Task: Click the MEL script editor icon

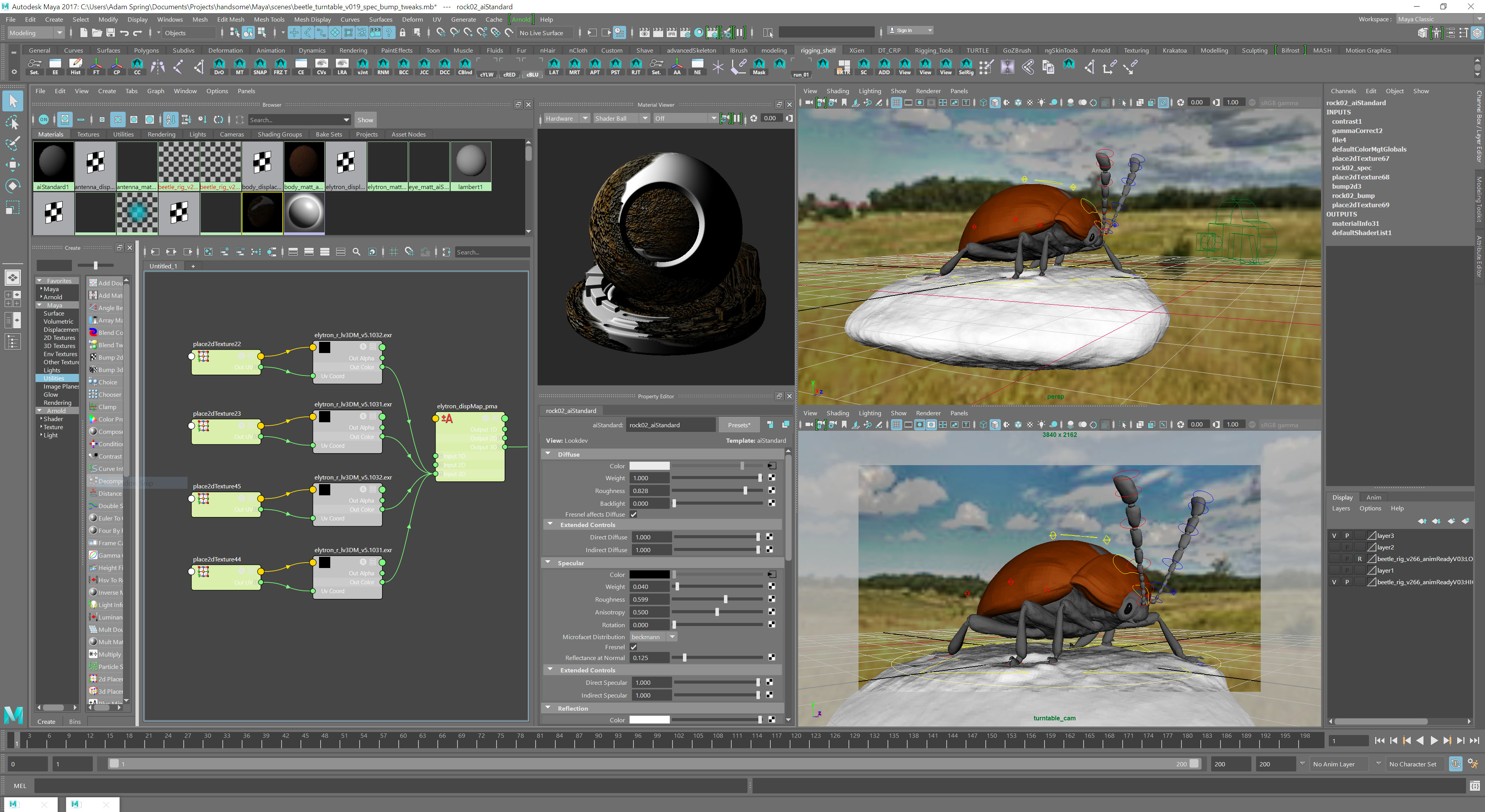Action: click(1475, 785)
